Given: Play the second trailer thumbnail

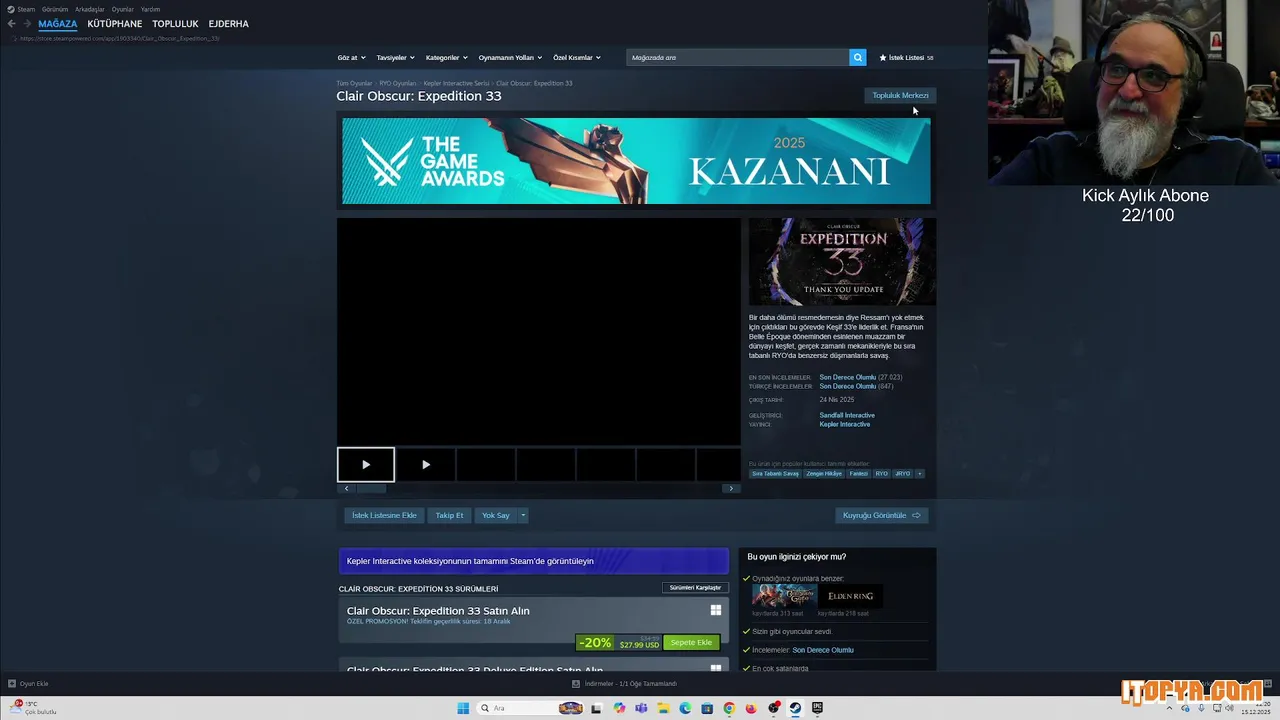Looking at the screenshot, I should point(426,464).
